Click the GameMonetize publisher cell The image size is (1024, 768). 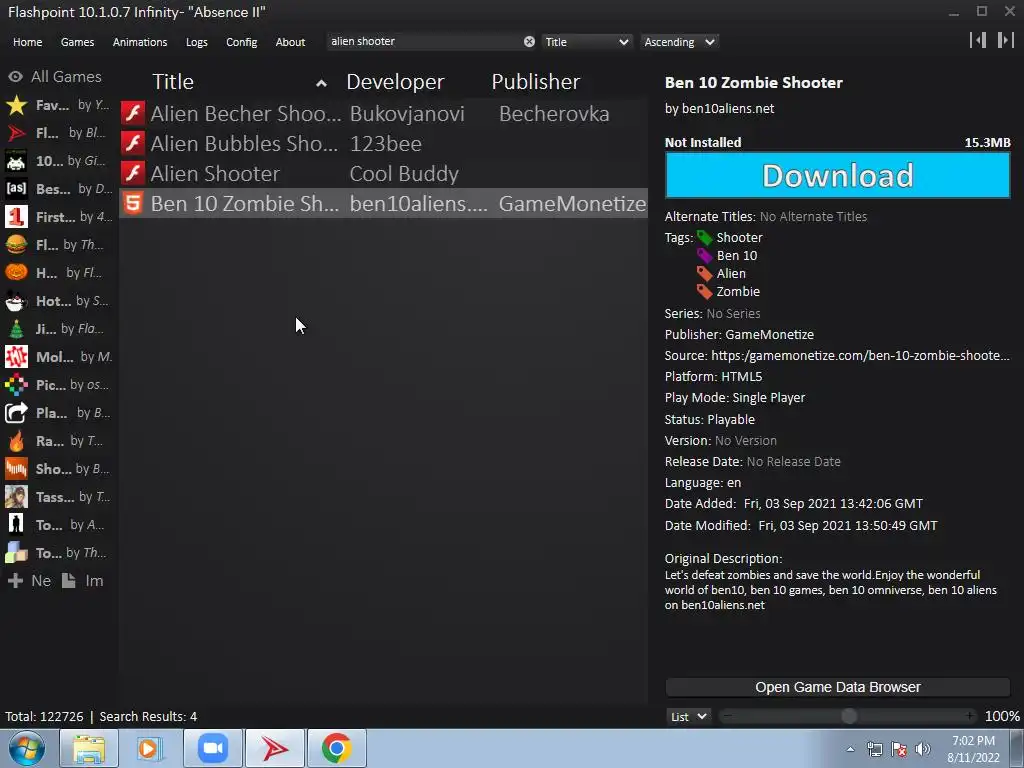click(572, 204)
